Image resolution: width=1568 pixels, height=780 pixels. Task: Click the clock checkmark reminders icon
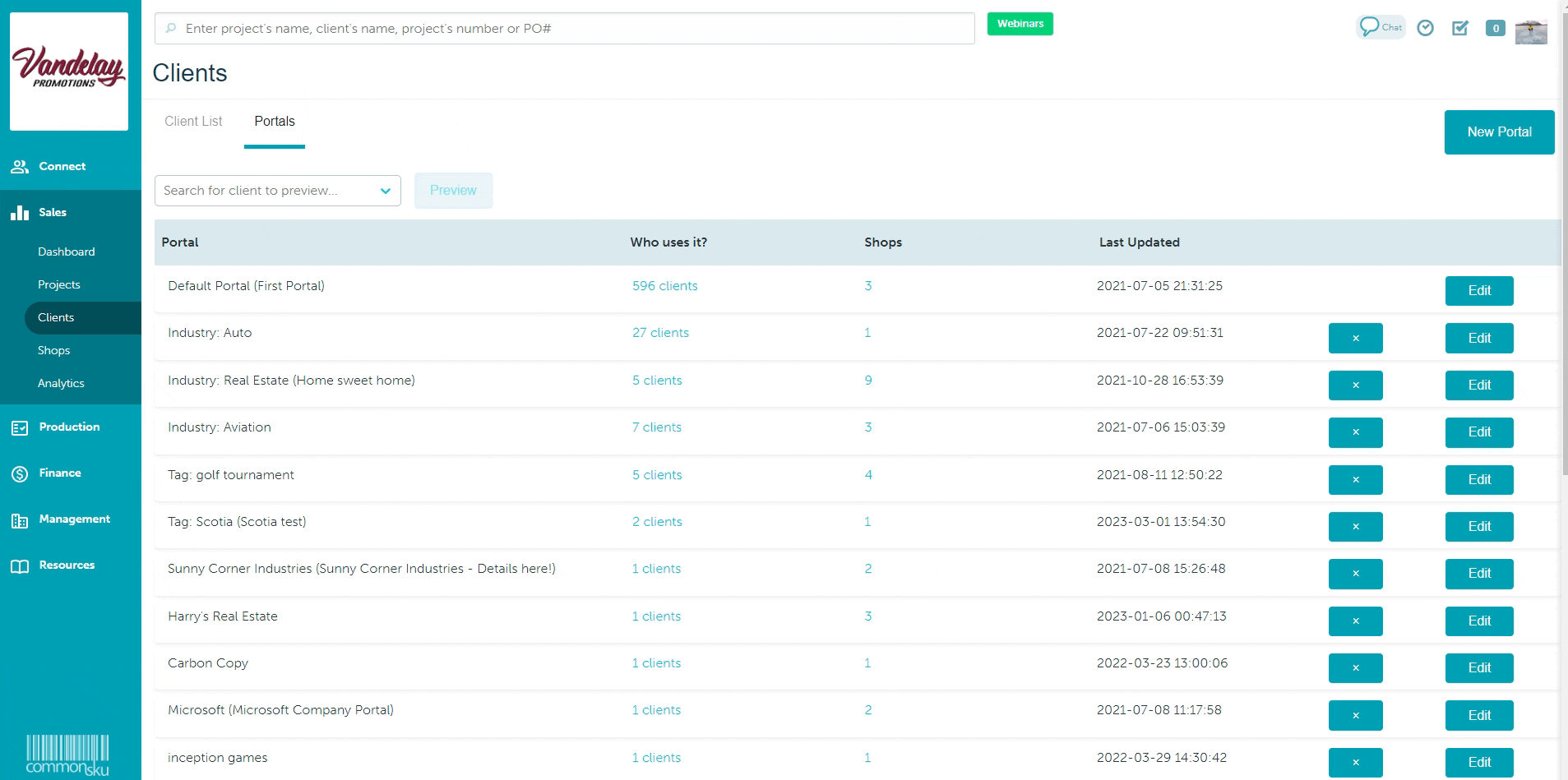tap(1426, 28)
